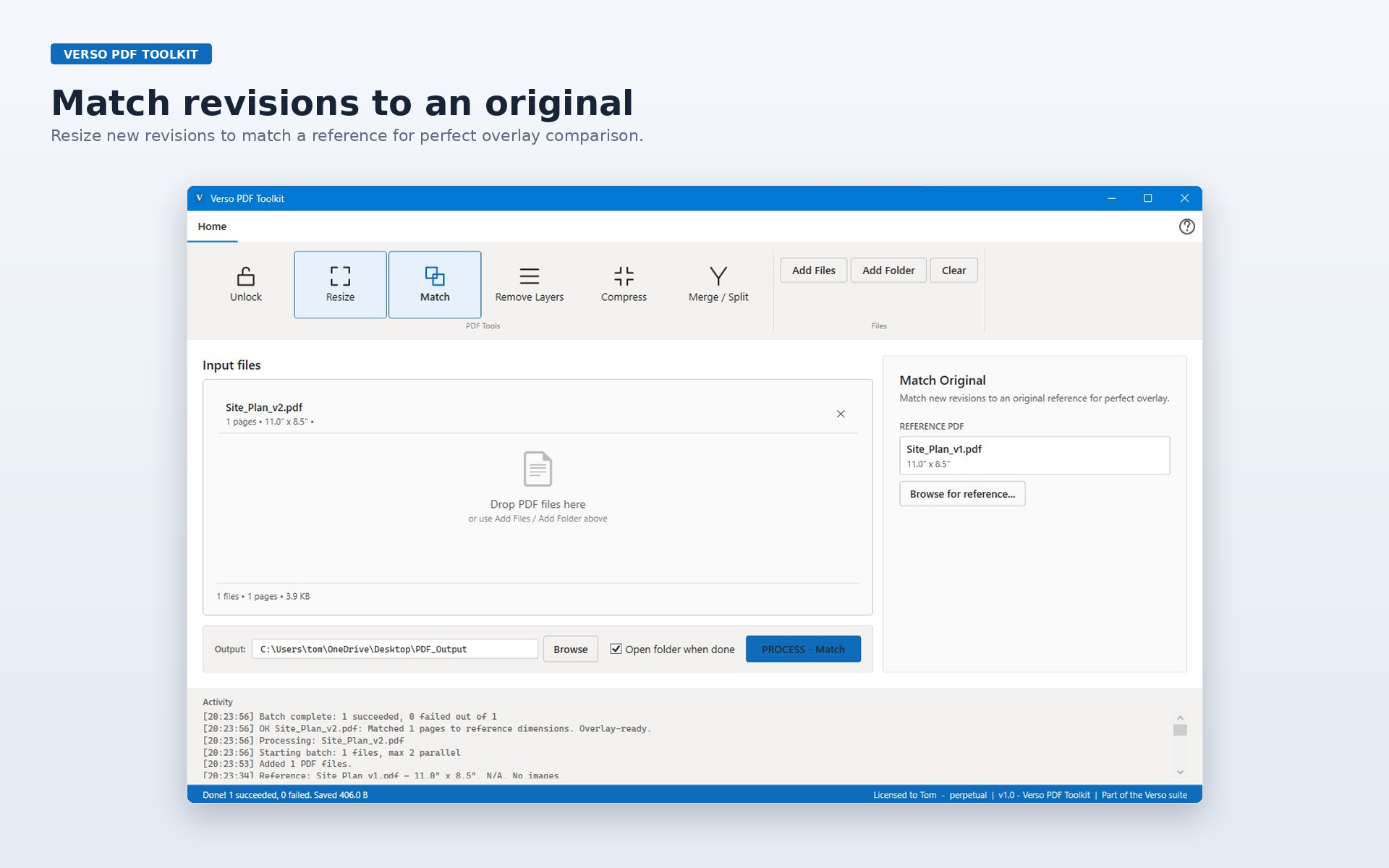Open help with the question mark icon
The height and width of the screenshot is (868, 1389).
[x=1186, y=226]
